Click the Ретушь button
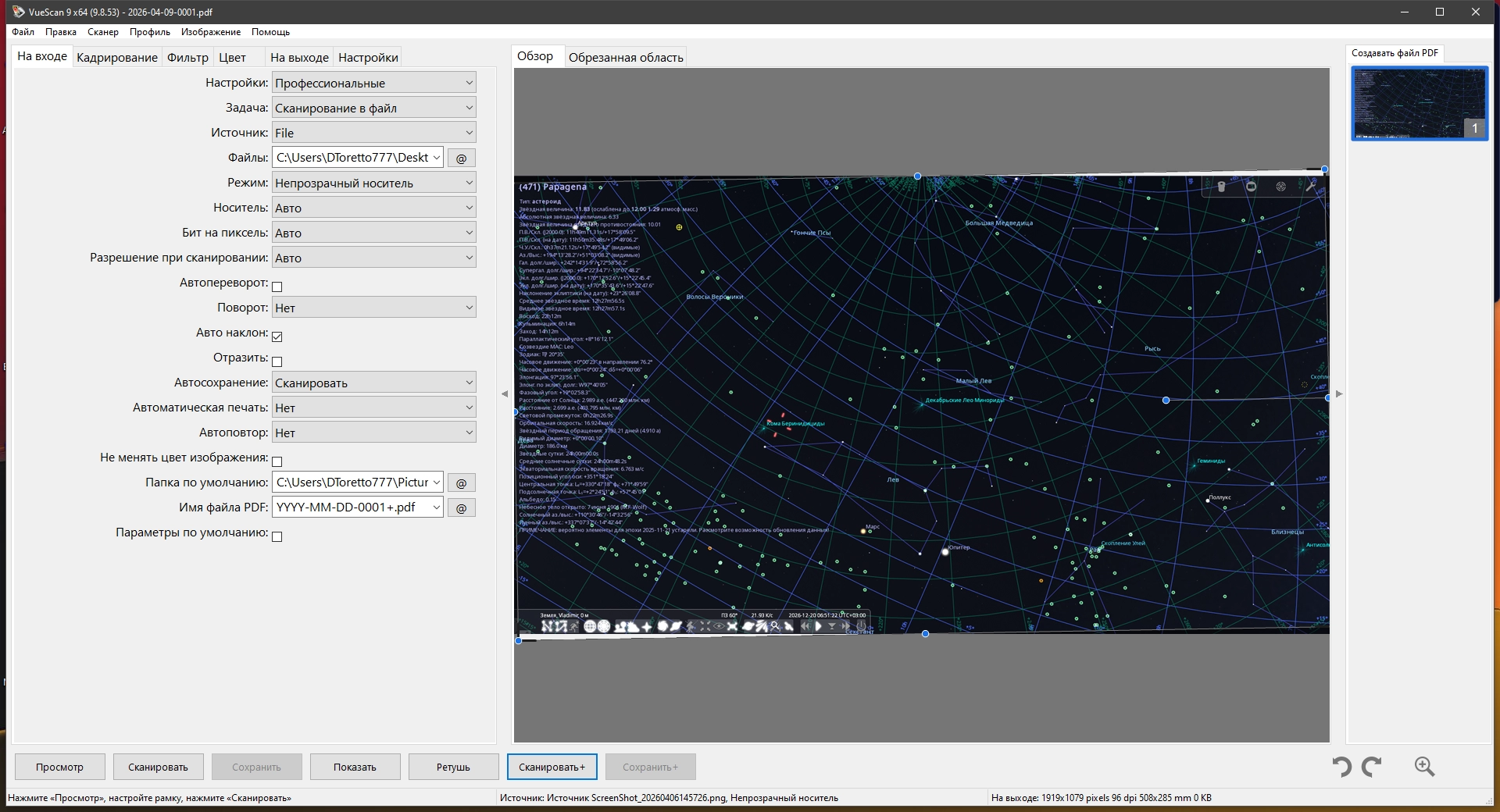The width and height of the screenshot is (1500, 812). pyautogui.click(x=453, y=767)
